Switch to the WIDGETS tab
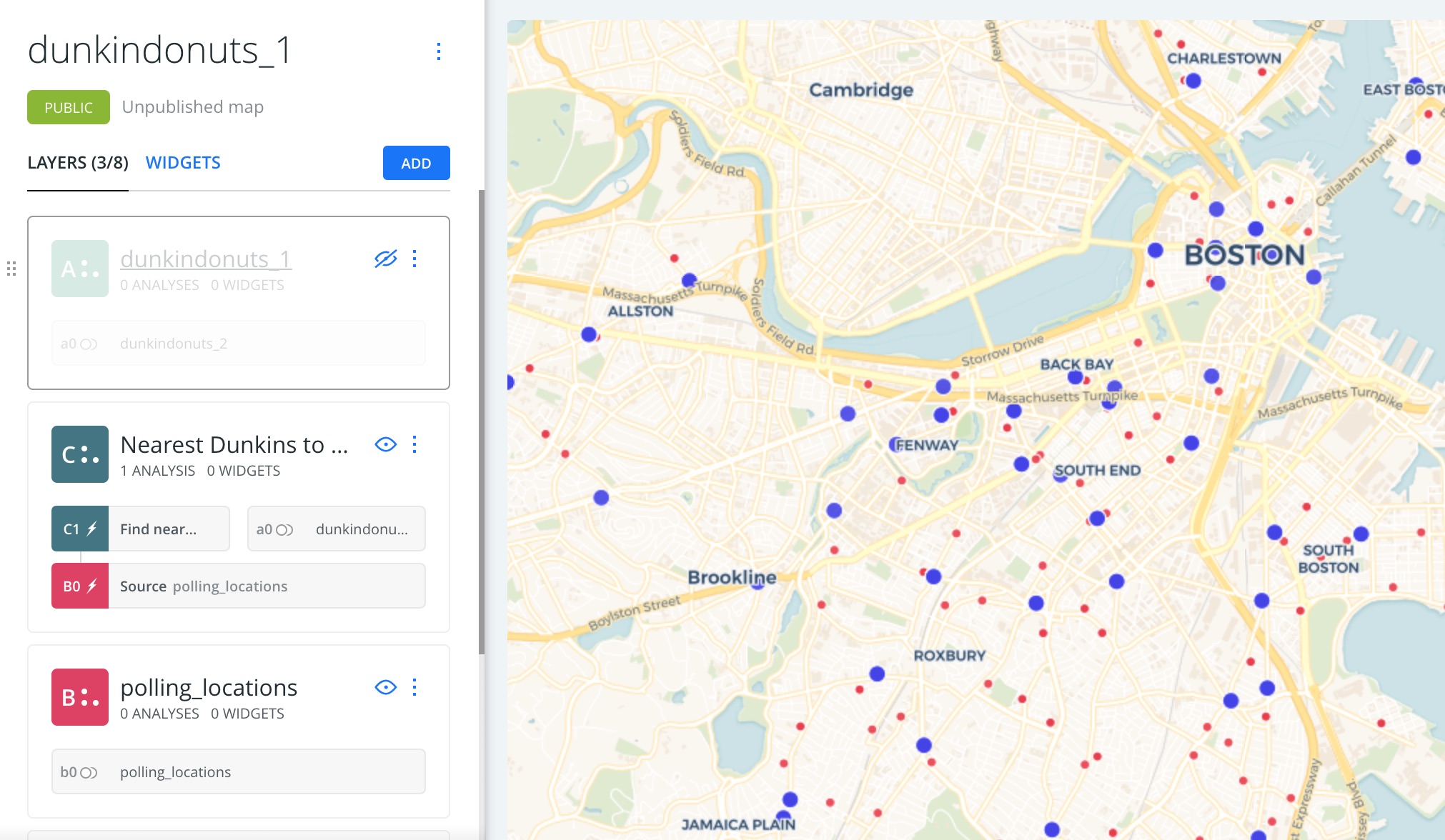The width and height of the screenshot is (1445, 840). [183, 163]
